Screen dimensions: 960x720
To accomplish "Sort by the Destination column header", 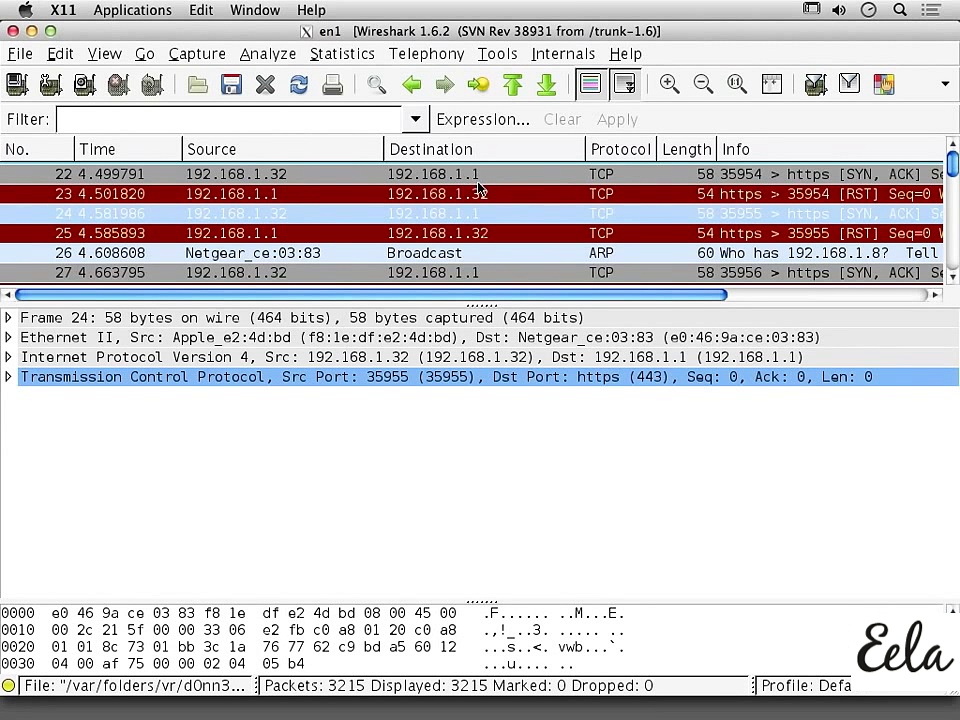I will [x=484, y=149].
